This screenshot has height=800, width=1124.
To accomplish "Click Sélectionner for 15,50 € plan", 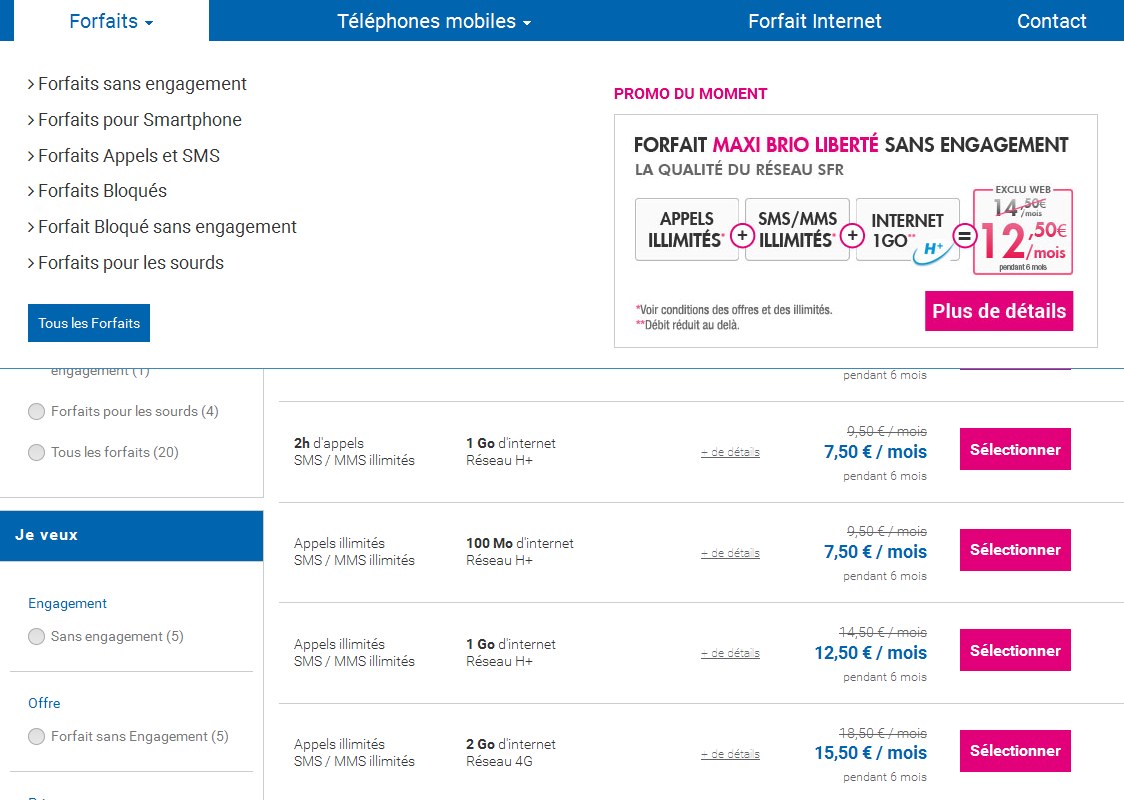I will click(x=1014, y=750).
